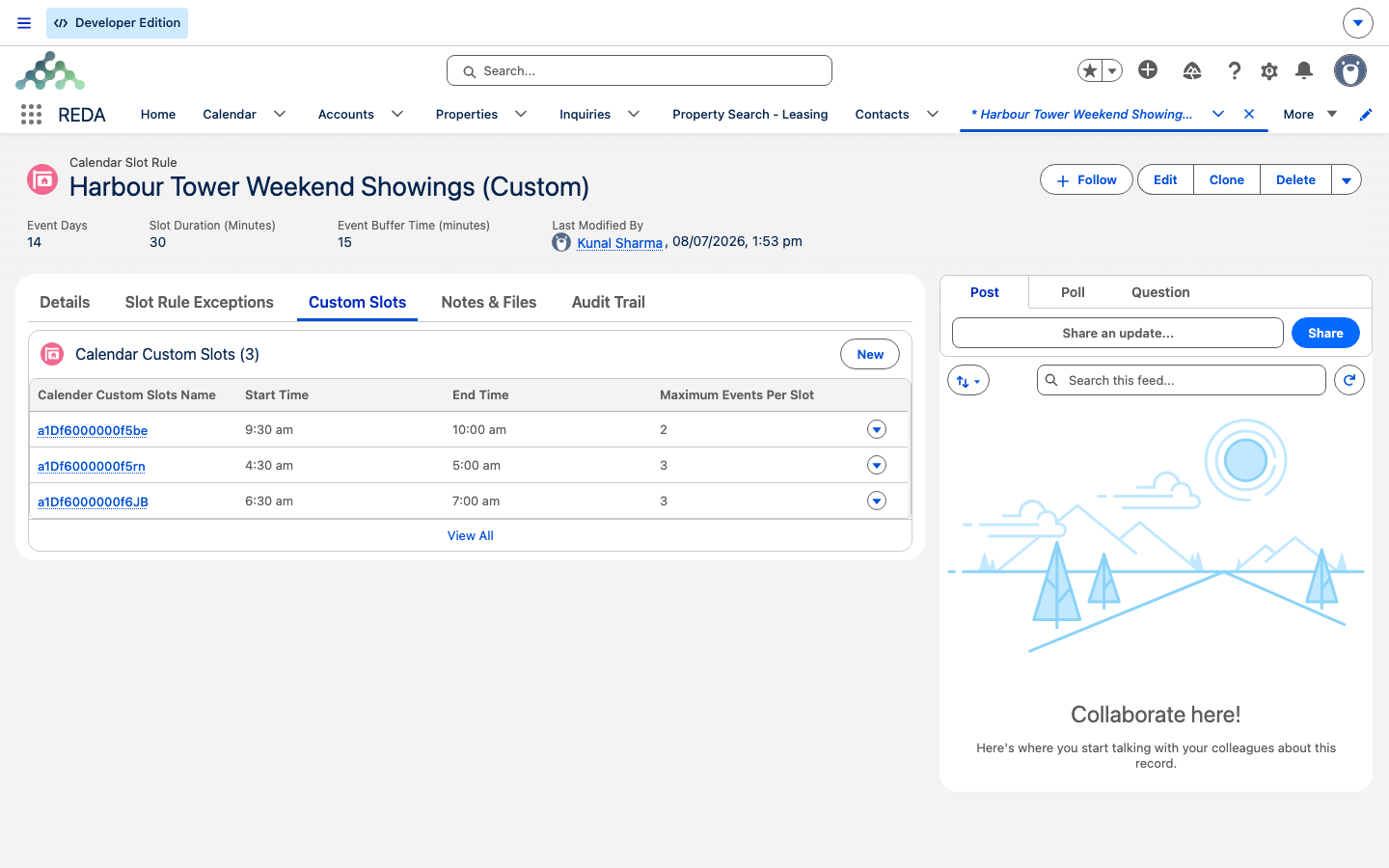Click New in Calendar Custom Slots
This screenshot has width=1389, height=868.
click(x=870, y=354)
